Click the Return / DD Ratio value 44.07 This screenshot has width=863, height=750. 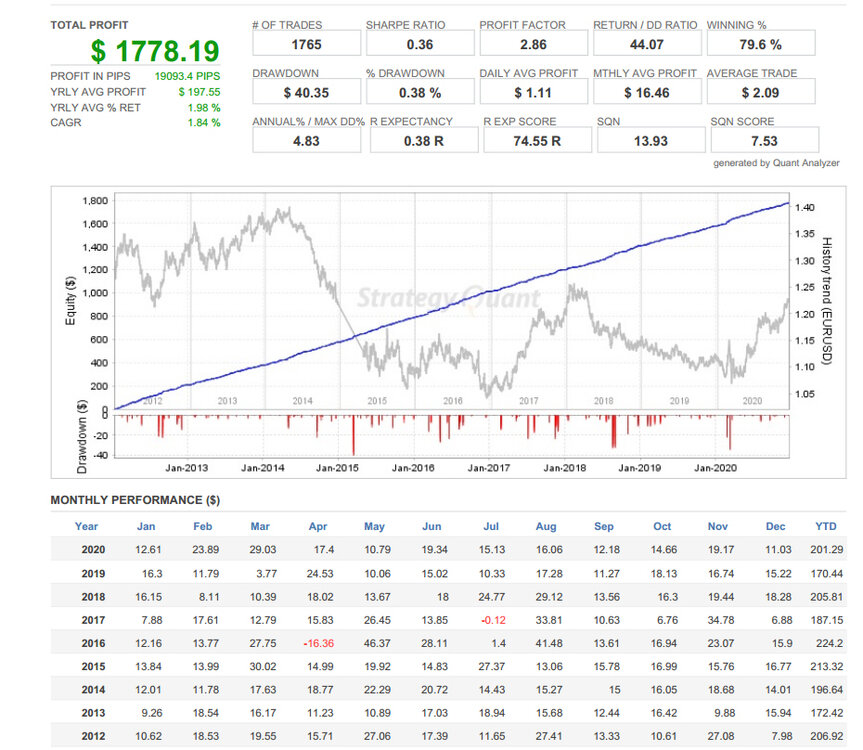point(647,45)
